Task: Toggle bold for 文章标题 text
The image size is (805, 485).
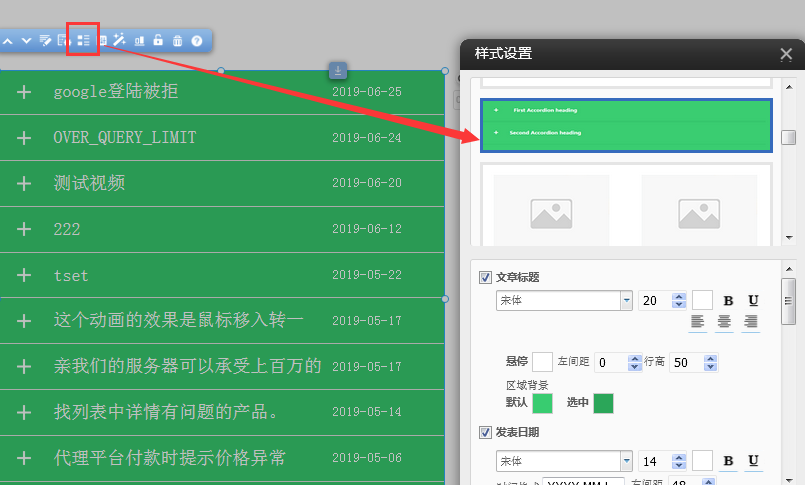Action: 728,301
